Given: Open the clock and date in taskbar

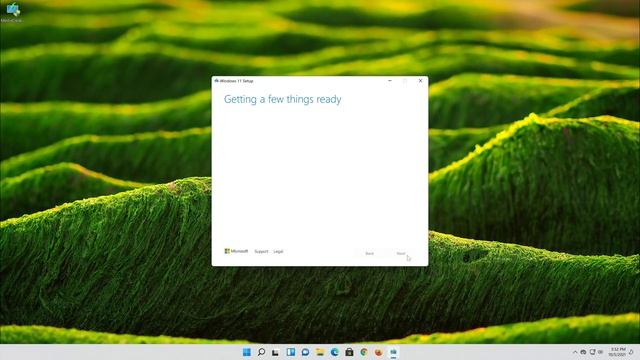Looking at the screenshot, I should click(x=618, y=352).
